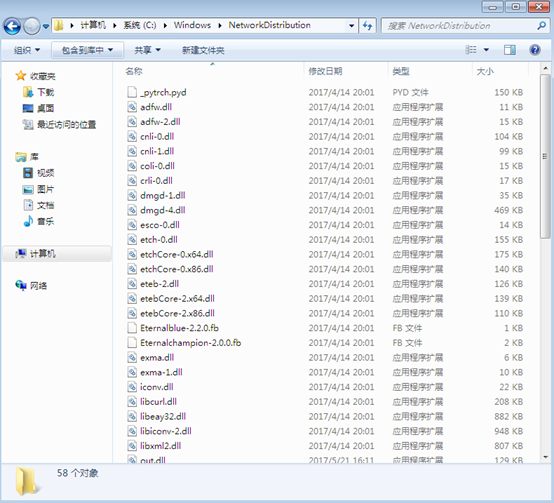Select the libcurl.dll file icon
This screenshot has width=554, height=503.
pyautogui.click(x=132, y=402)
